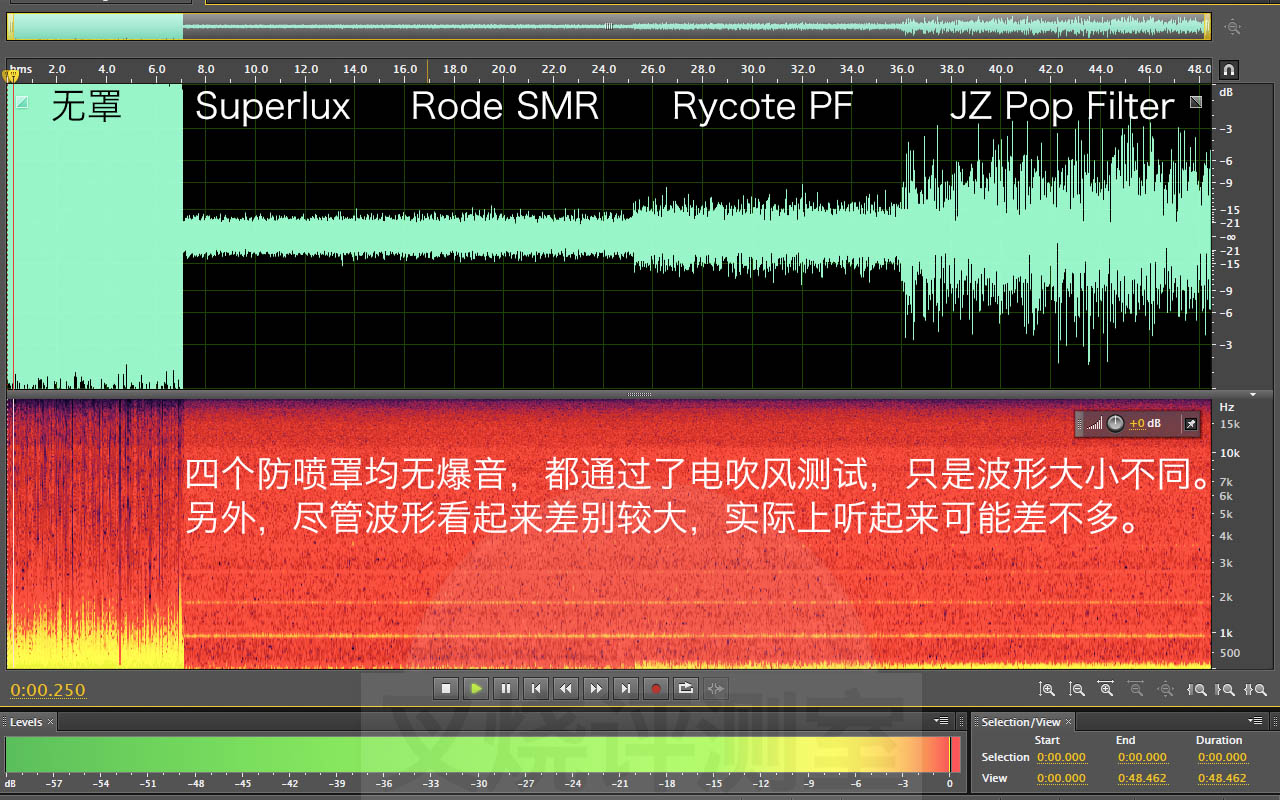Open the Levels panel options menu

(x=941, y=721)
